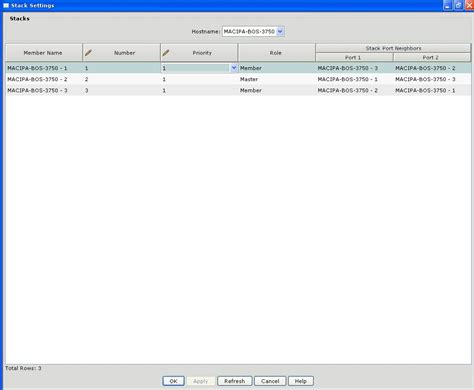
Task: Open the Priority dropdown arrow in first row
Action: click(x=234, y=68)
